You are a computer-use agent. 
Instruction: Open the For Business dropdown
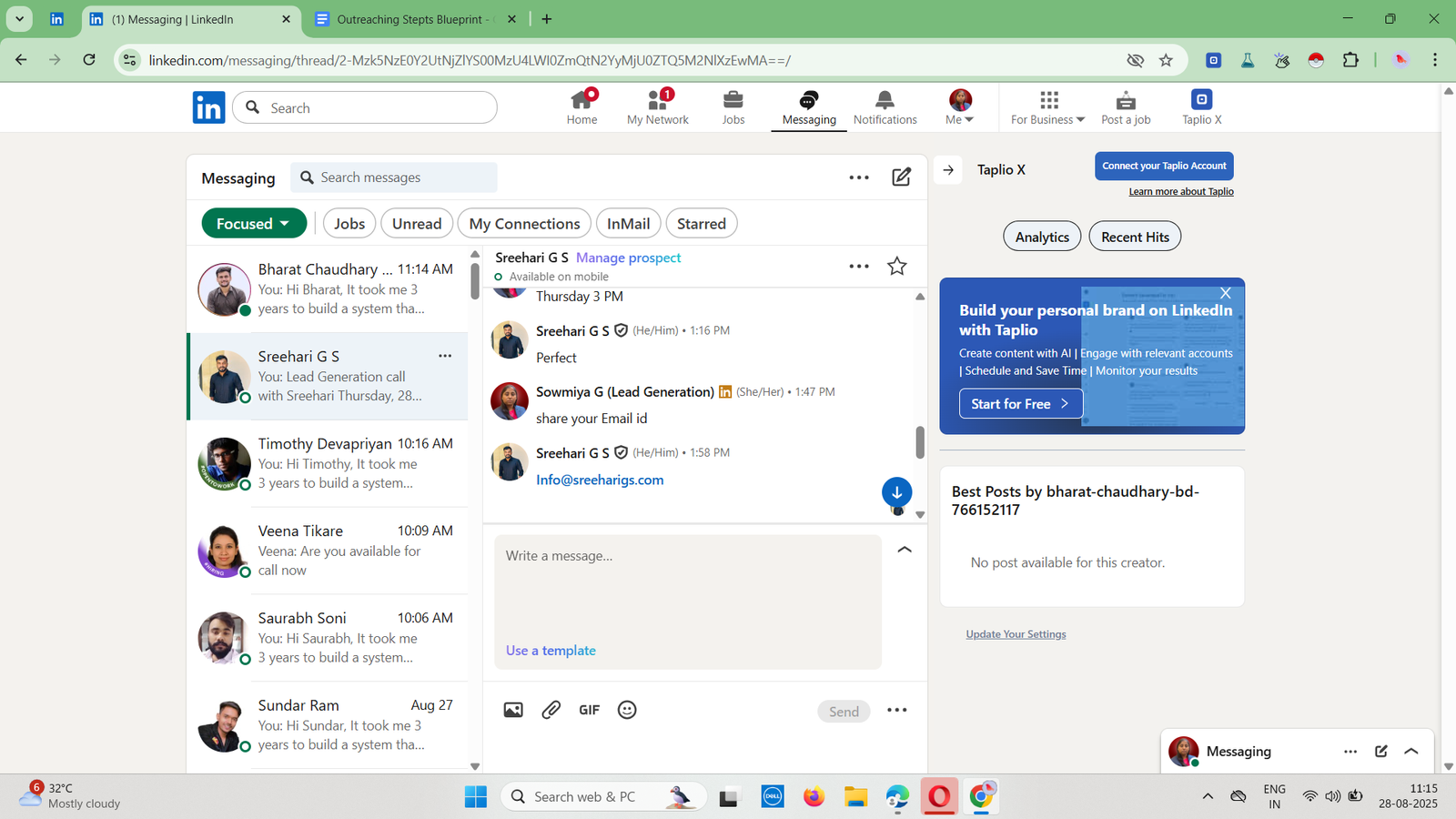[x=1047, y=107]
